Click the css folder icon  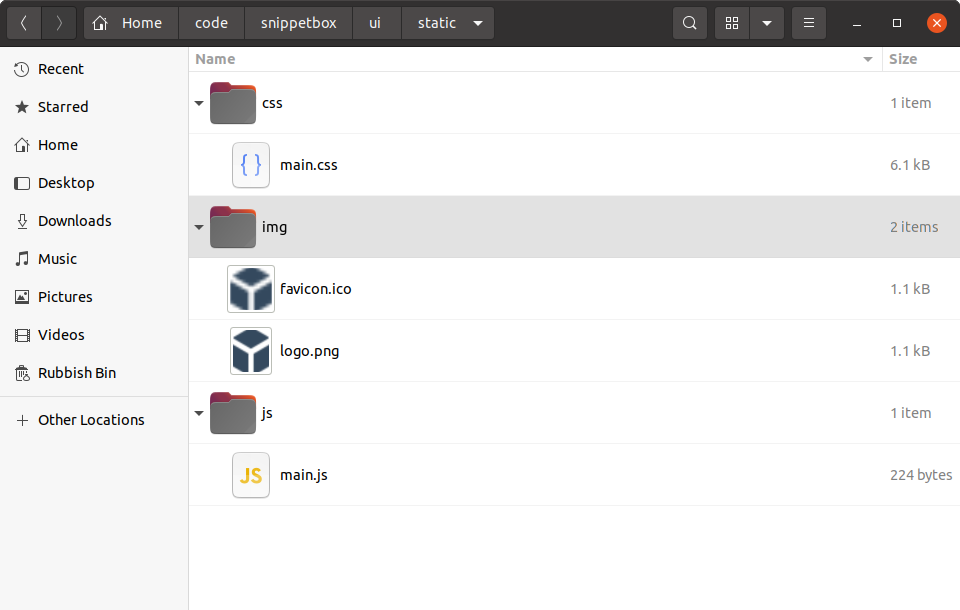(233, 103)
